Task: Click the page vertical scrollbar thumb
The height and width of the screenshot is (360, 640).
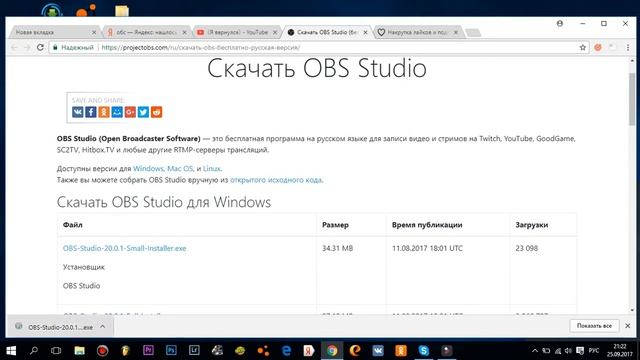Action: pyautogui.click(x=632, y=99)
